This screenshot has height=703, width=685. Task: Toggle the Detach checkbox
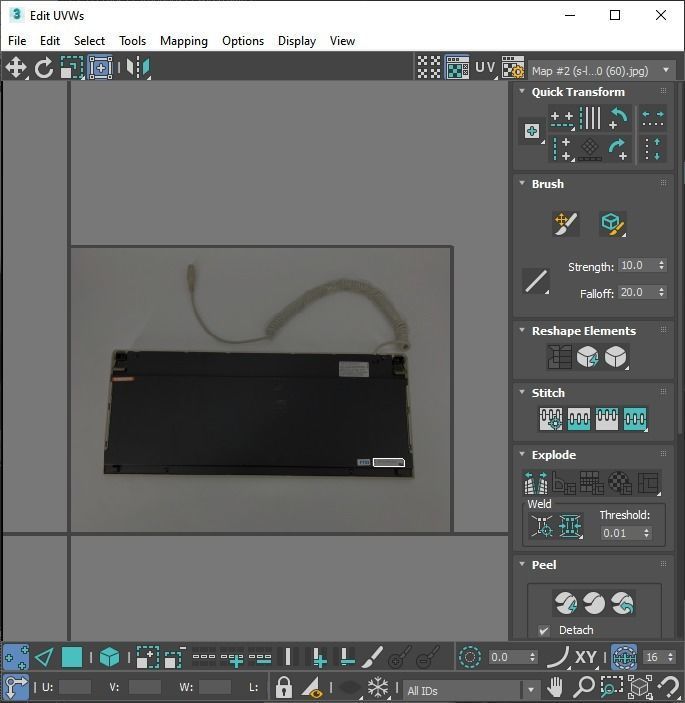click(x=544, y=630)
